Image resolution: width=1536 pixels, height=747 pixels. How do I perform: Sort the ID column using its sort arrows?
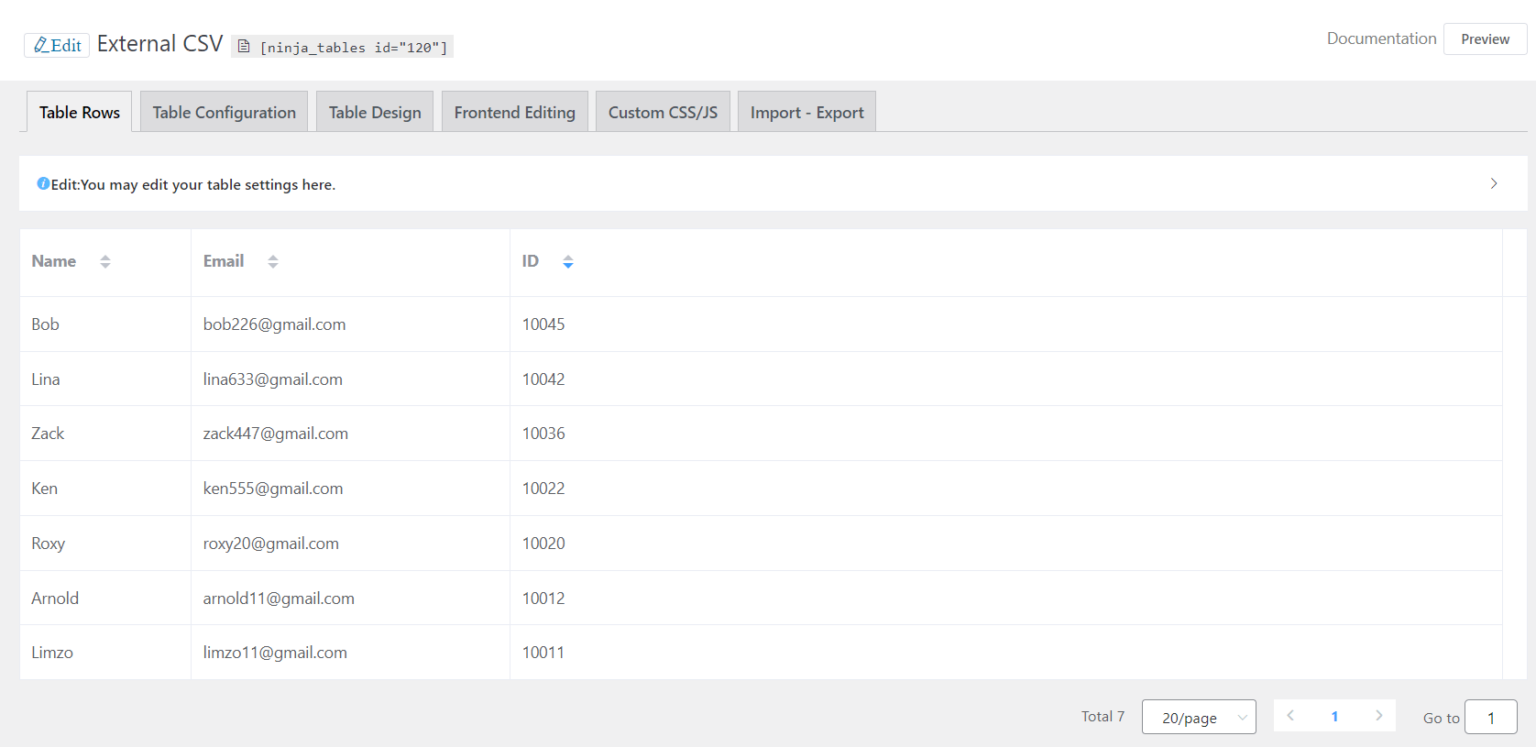(x=568, y=261)
